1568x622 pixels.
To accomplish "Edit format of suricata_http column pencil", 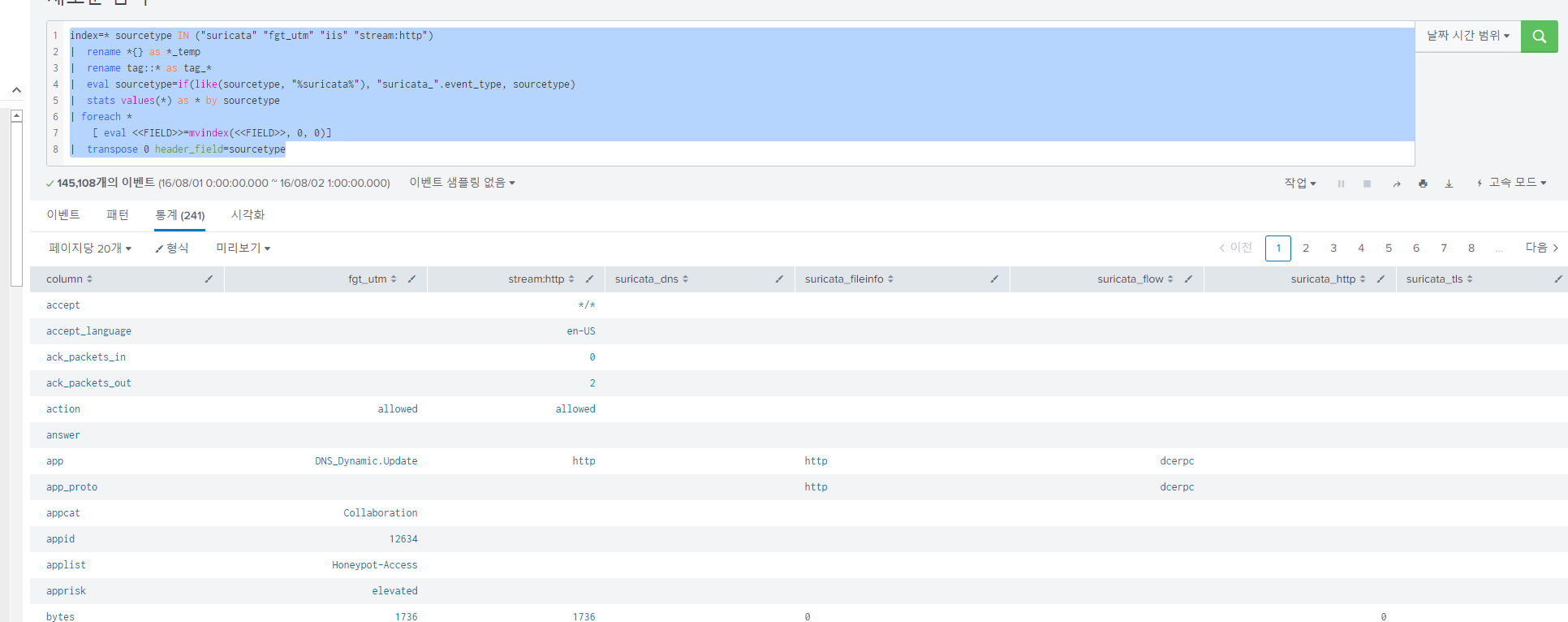I will tap(1381, 279).
